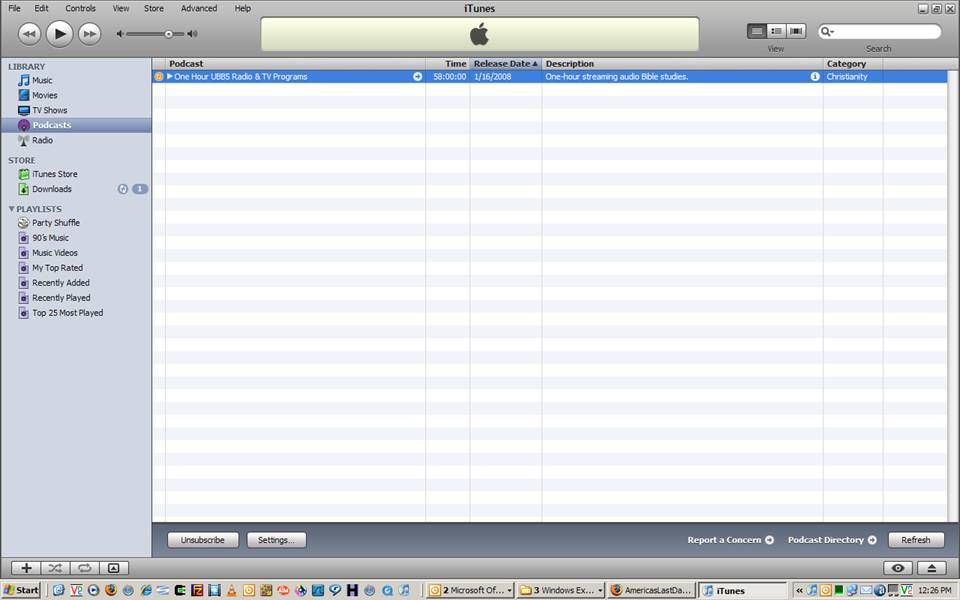
Task: Collapse the Playlists section triangle
Action: (11, 209)
